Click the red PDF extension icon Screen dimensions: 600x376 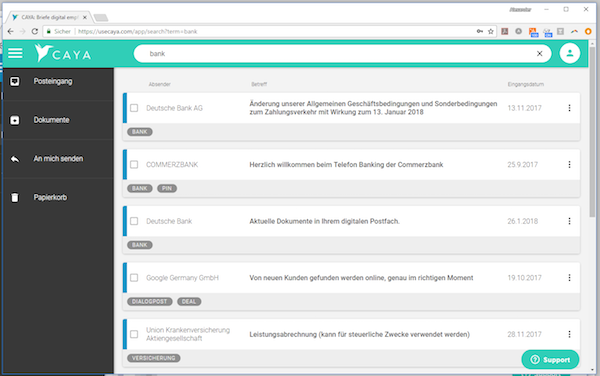click(x=505, y=31)
